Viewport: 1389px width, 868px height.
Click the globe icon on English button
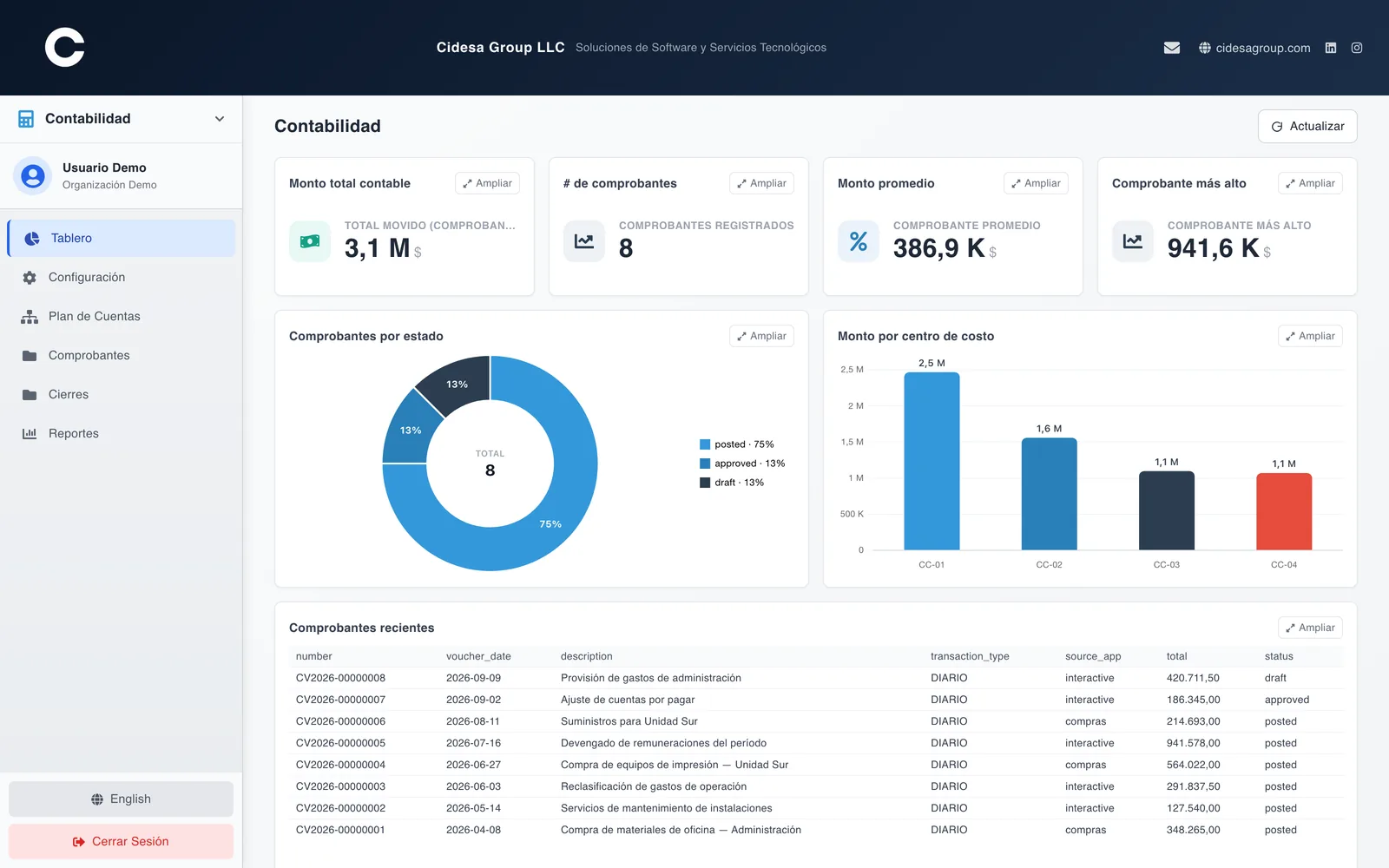97,799
